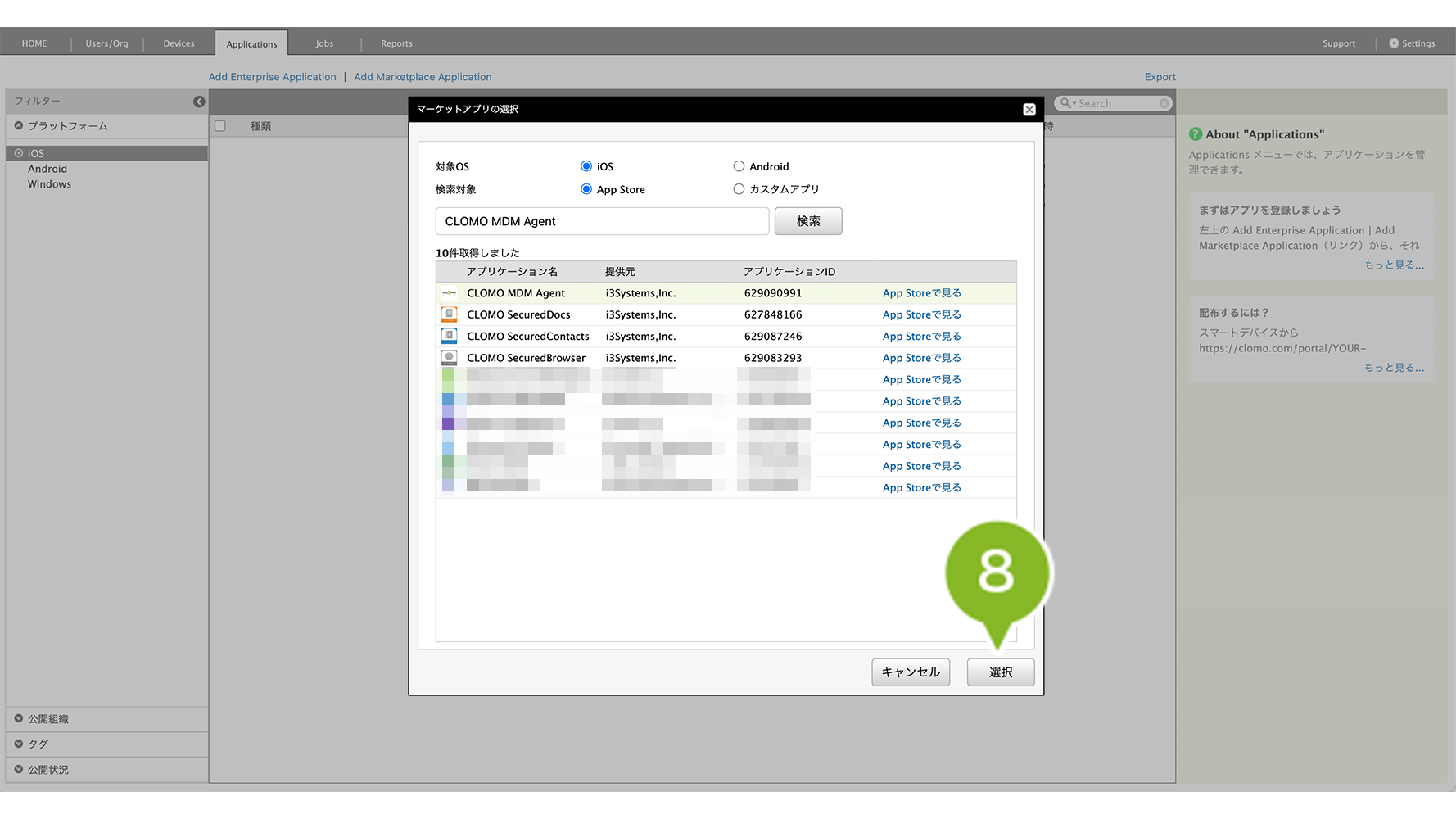Select the App Store radio button

point(586,189)
